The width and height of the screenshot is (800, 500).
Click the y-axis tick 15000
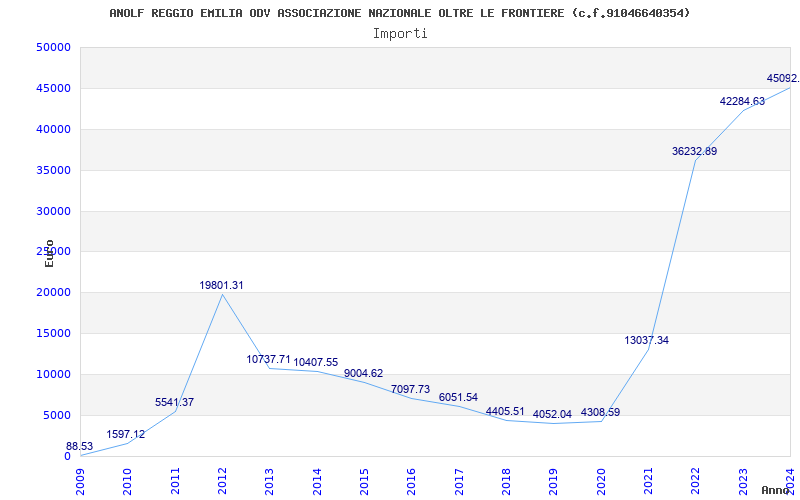(54, 334)
